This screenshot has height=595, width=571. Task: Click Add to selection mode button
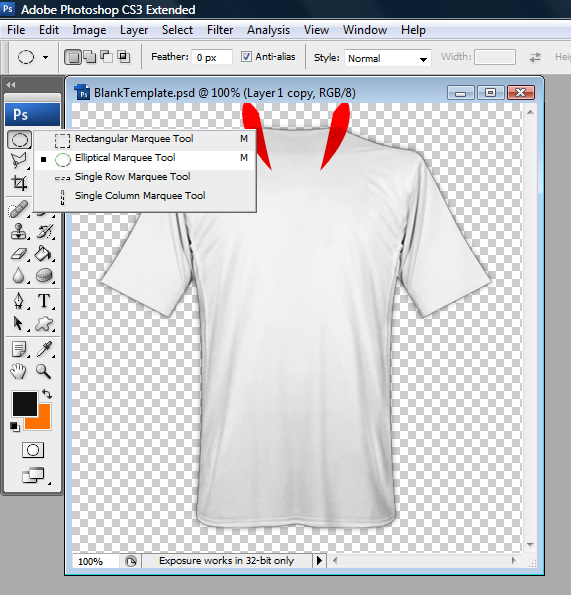[90, 57]
